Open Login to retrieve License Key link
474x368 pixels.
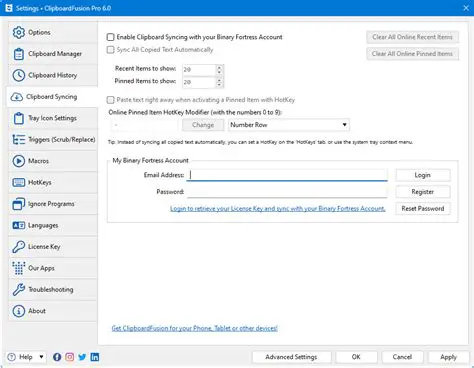click(x=278, y=209)
